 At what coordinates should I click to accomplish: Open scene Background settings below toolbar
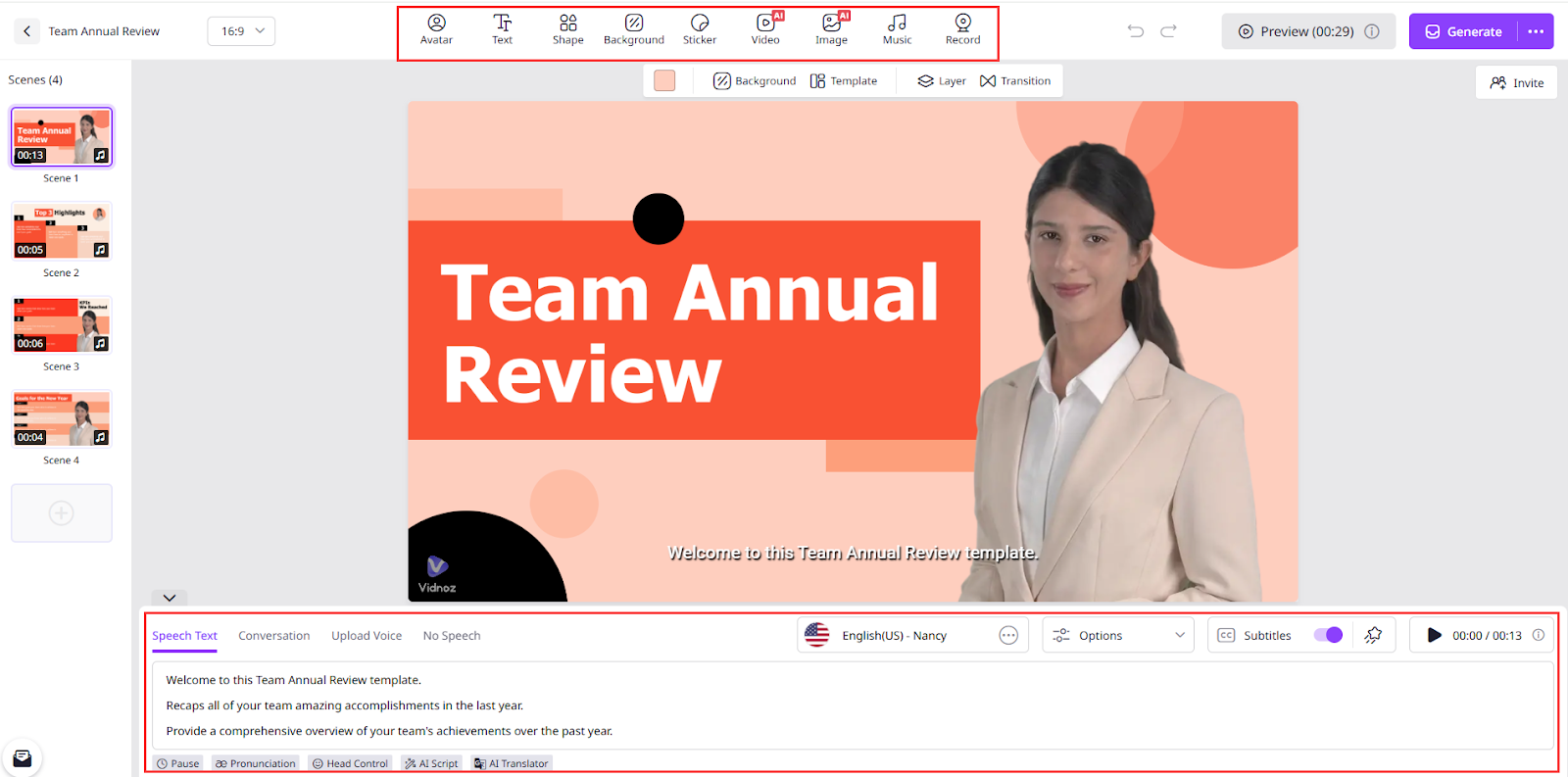(x=755, y=81)
